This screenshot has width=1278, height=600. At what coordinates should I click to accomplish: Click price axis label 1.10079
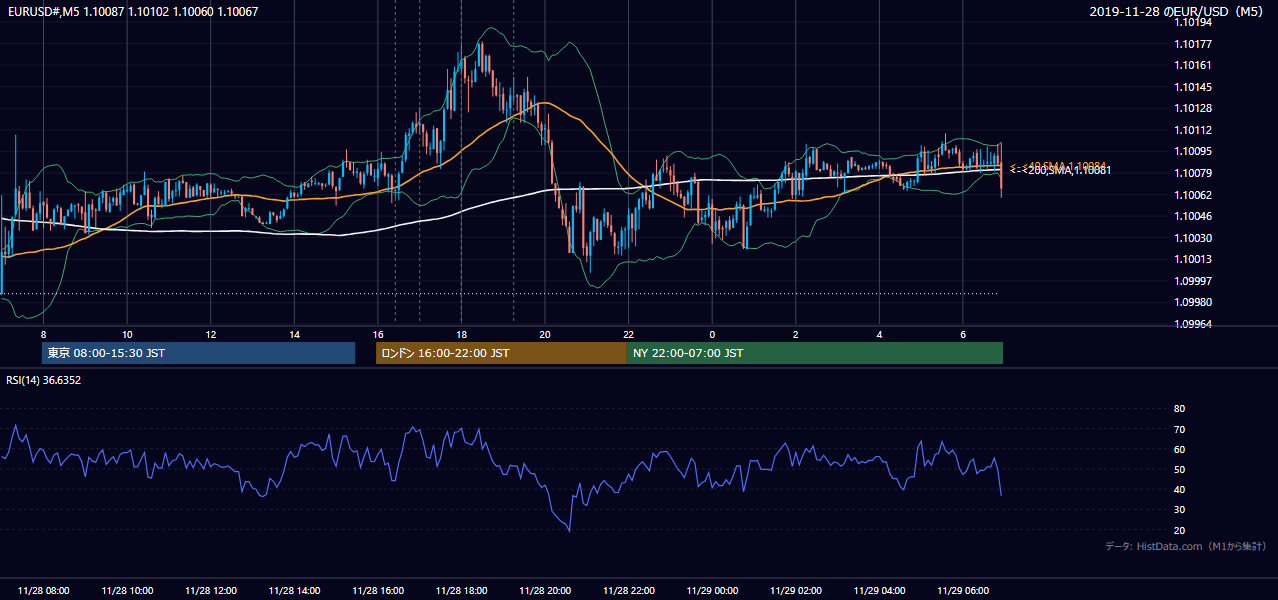point(1192,173)
